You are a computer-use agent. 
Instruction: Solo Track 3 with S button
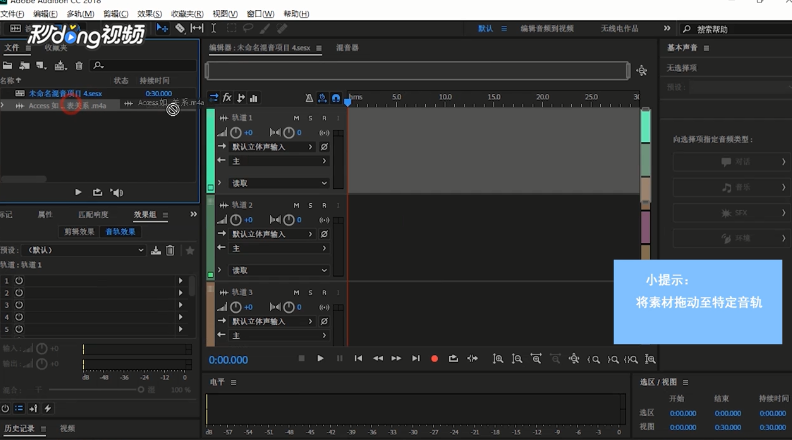coord(310,292)
